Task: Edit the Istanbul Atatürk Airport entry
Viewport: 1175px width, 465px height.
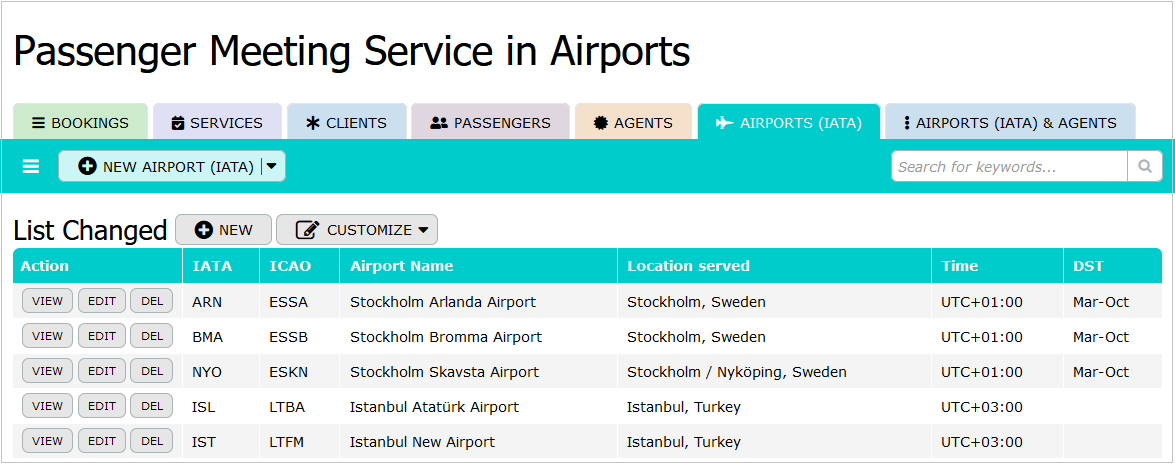Action: pyautogui.click(x=102, y=406)
